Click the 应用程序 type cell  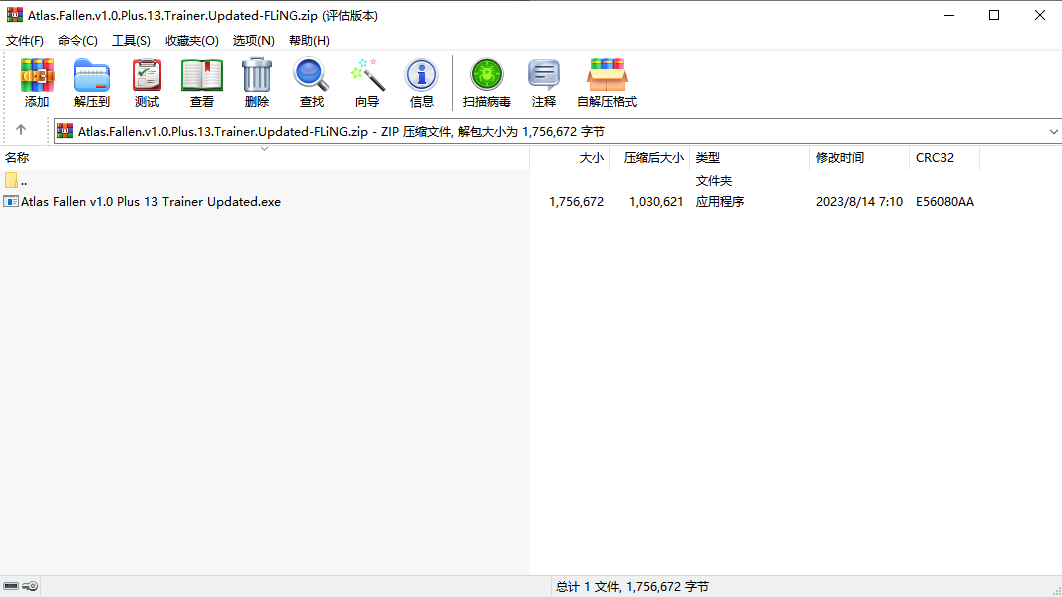[x=720, y=201]
